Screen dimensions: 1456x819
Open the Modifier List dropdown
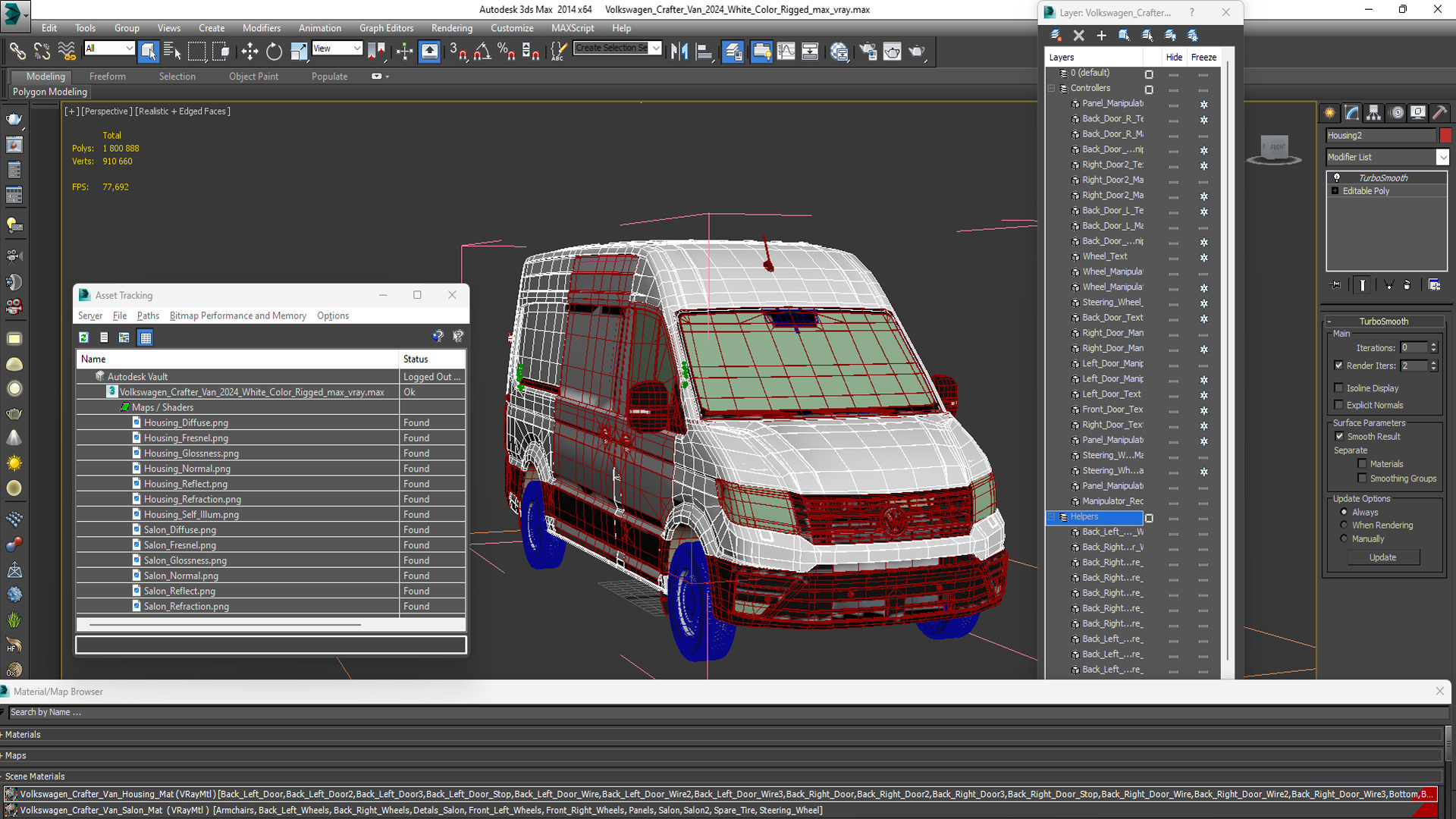point(1442,157)
